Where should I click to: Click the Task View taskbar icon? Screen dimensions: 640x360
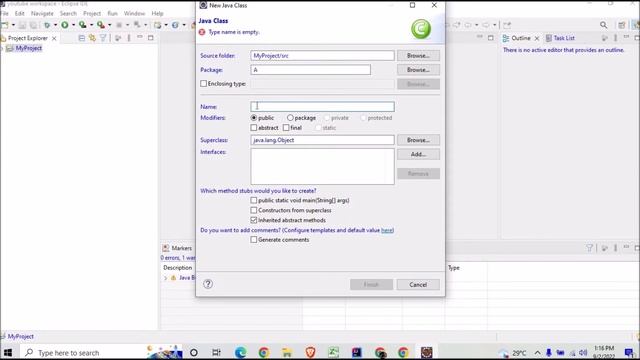[x=216, y=352]
